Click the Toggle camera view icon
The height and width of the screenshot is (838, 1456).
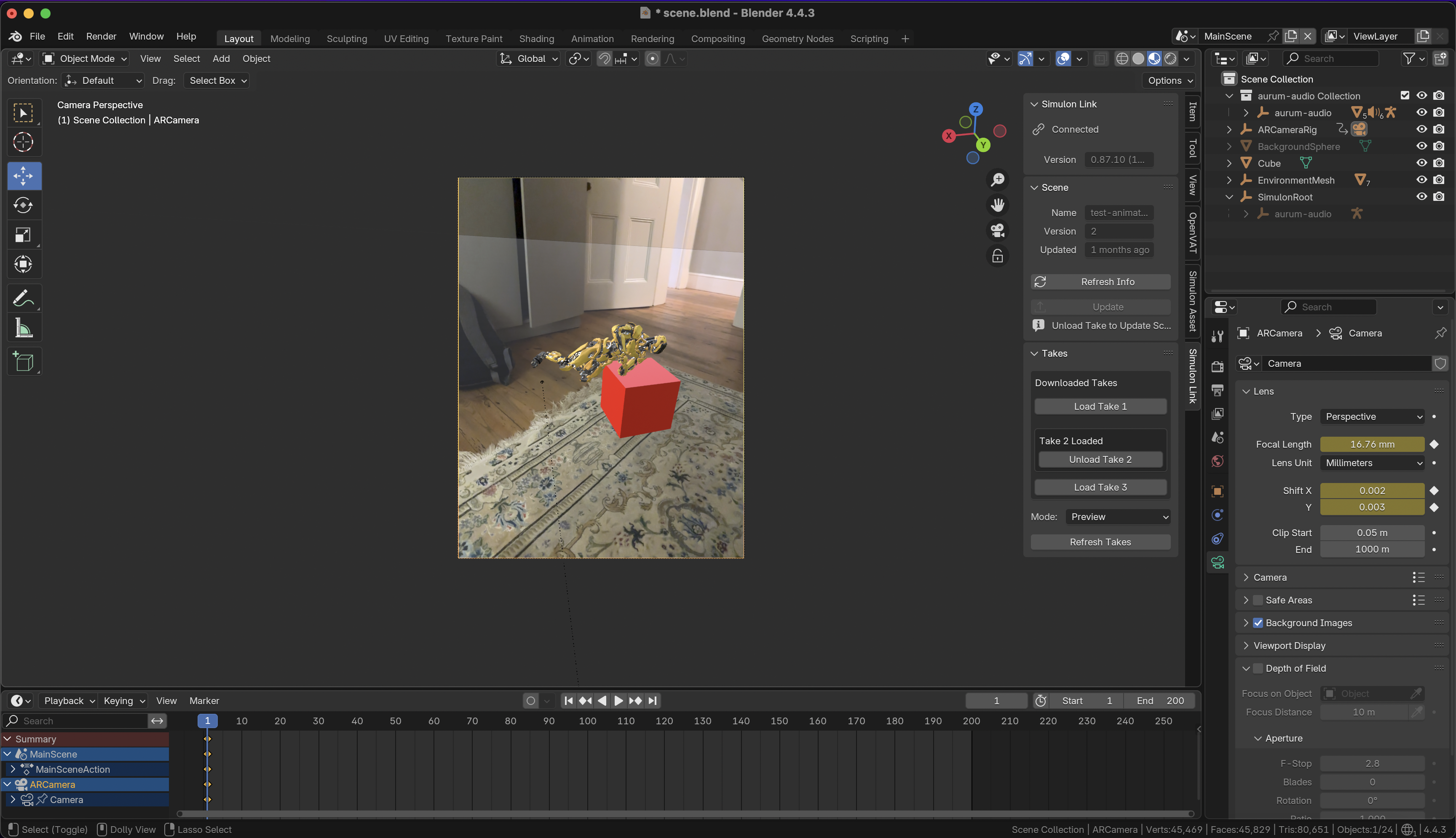[x=998, y=230]
